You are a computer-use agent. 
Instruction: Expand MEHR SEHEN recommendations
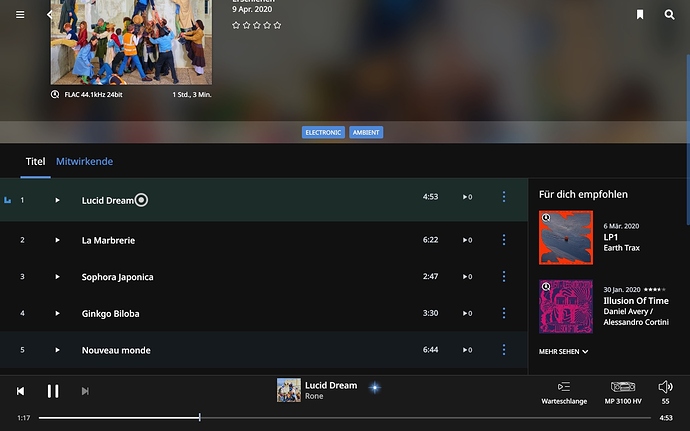[x=563, y=351]
